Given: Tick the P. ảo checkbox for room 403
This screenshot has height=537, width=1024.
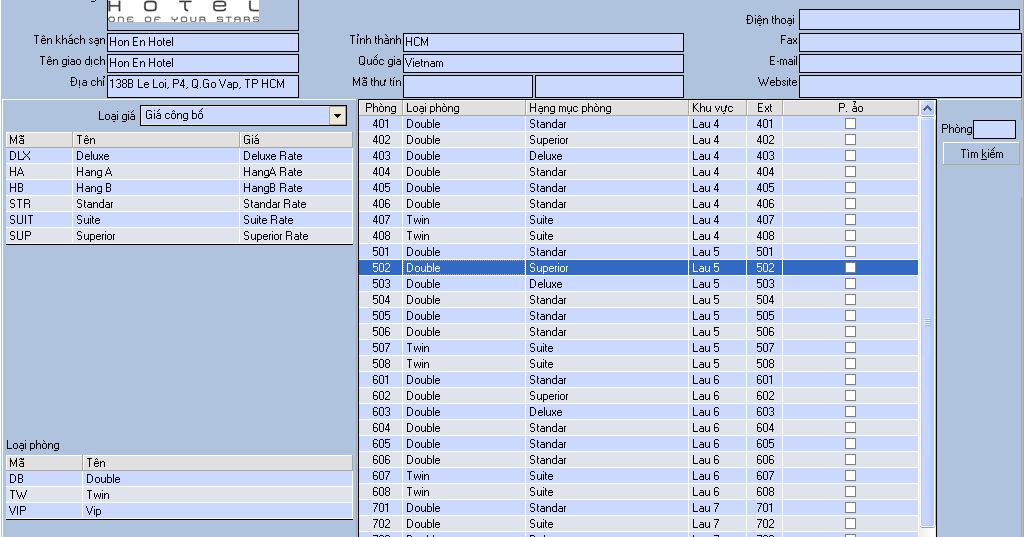Looking at the screenshot, I should (850, 155).
